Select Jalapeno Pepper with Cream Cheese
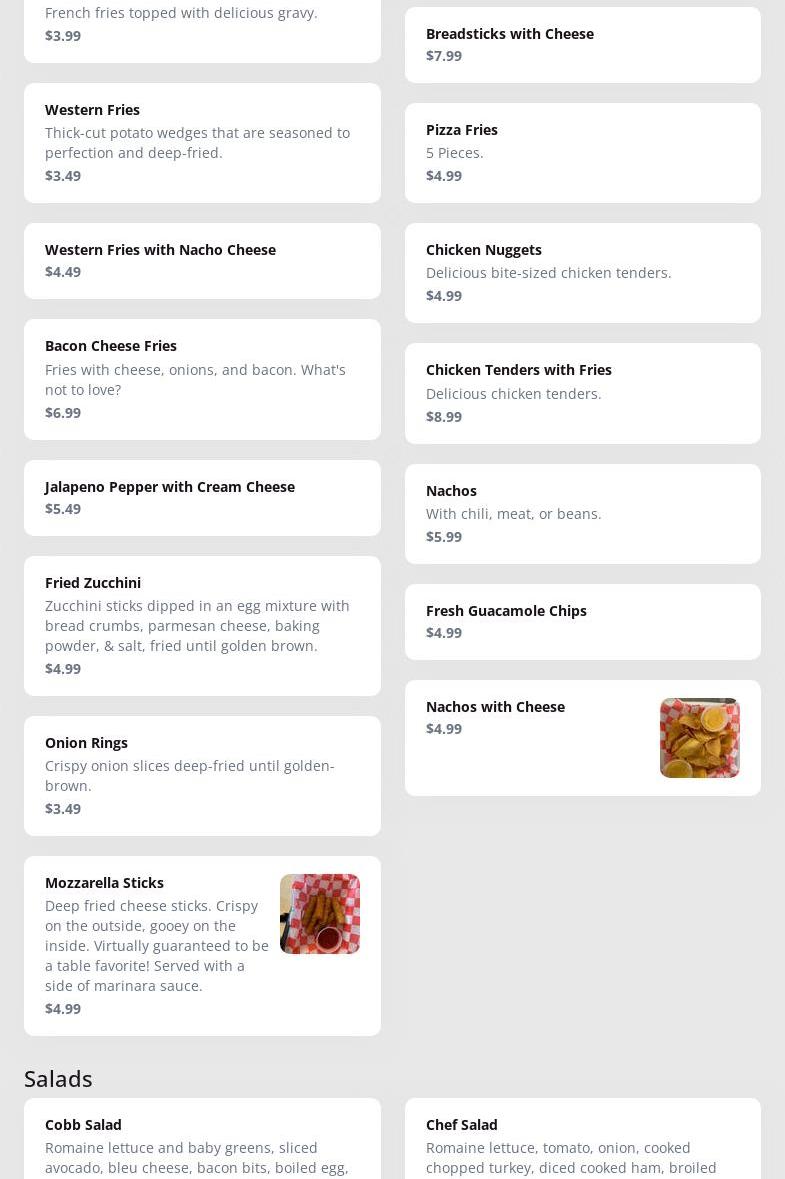Image resolution: width=785 pixels, height=1179 pixels. [x=201, y=497]
